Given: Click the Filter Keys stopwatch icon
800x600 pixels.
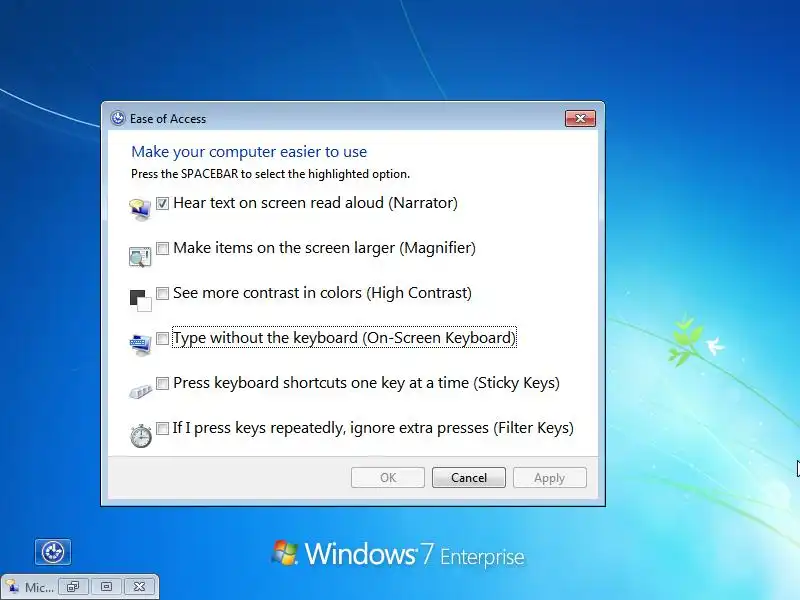Looking at the screenshot, I should [140, 436].
